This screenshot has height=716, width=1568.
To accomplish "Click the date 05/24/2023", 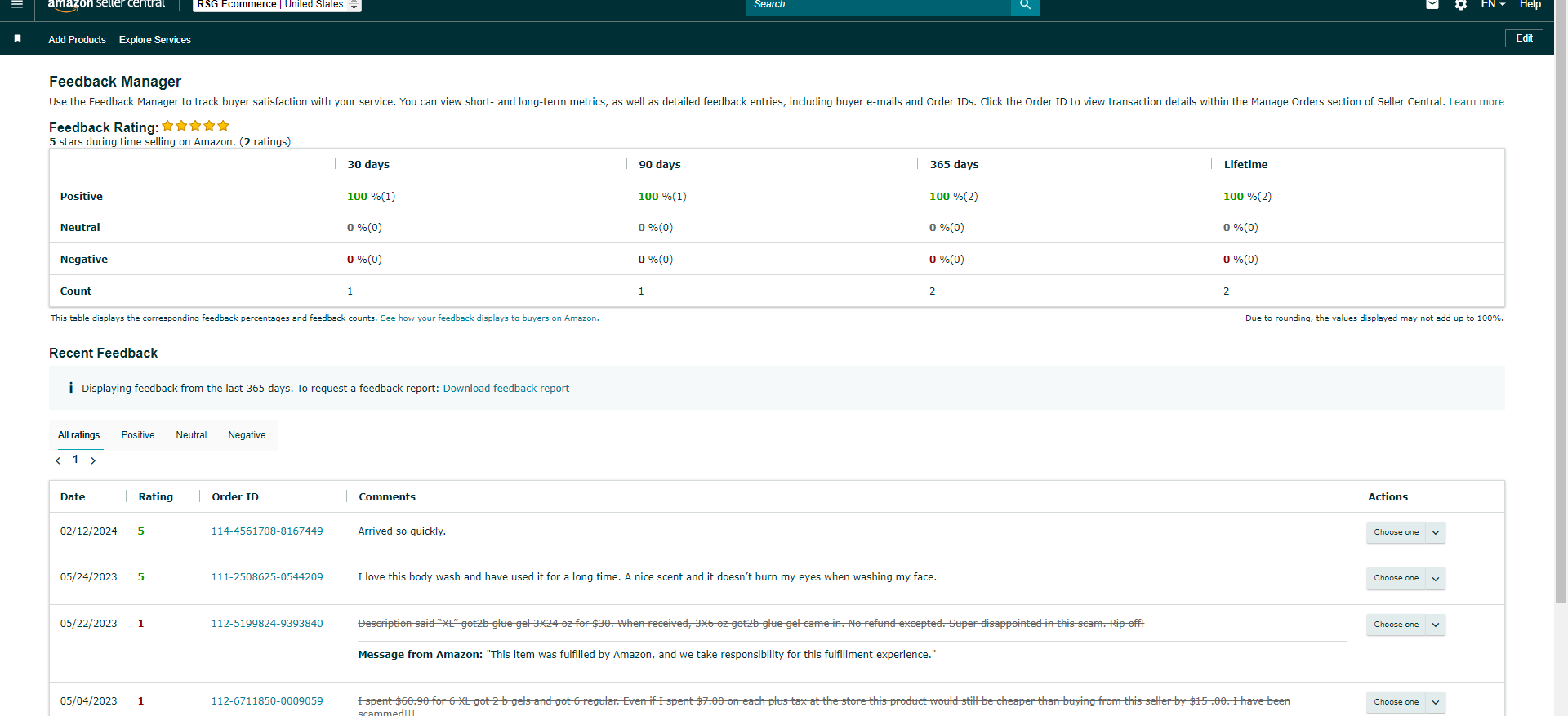I will coord(88,577).
